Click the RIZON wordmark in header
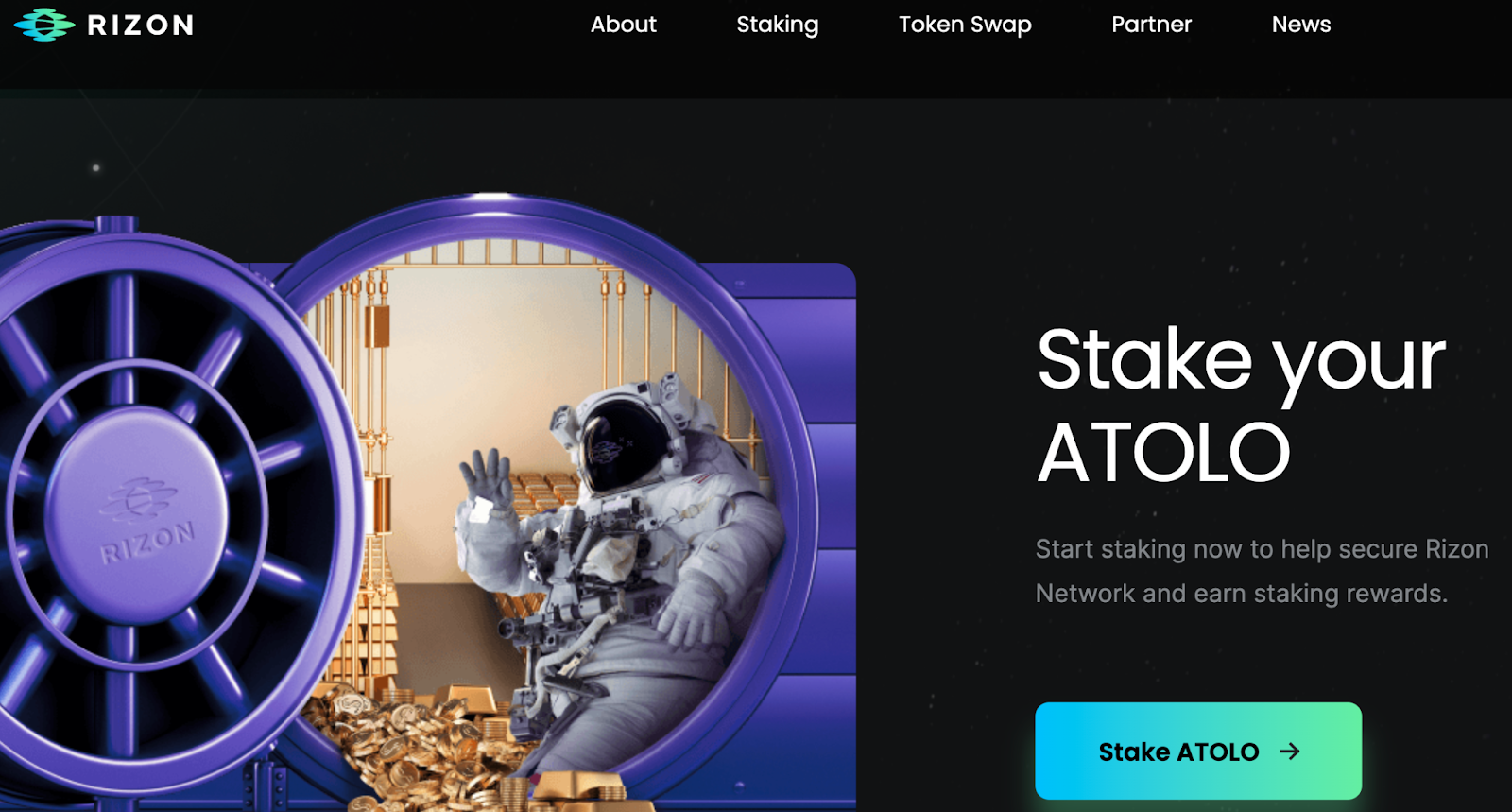This screenshot has width=1512, height=812. click(x=141, y=25)
